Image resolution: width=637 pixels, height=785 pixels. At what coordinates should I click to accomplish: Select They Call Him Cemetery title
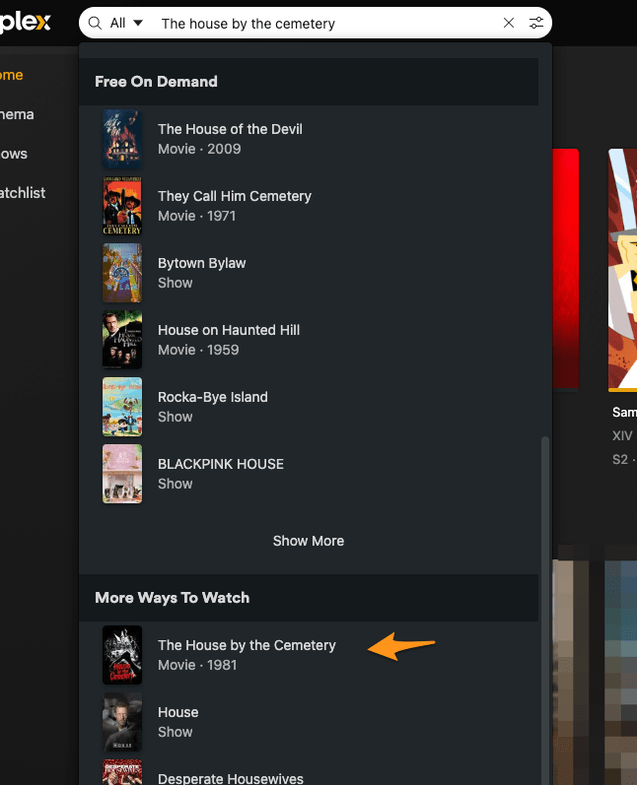[x=234, y=196]
